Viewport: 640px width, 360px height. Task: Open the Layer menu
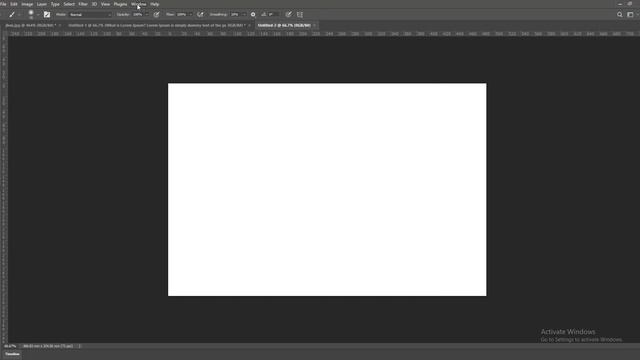click(x=42, y=4)
